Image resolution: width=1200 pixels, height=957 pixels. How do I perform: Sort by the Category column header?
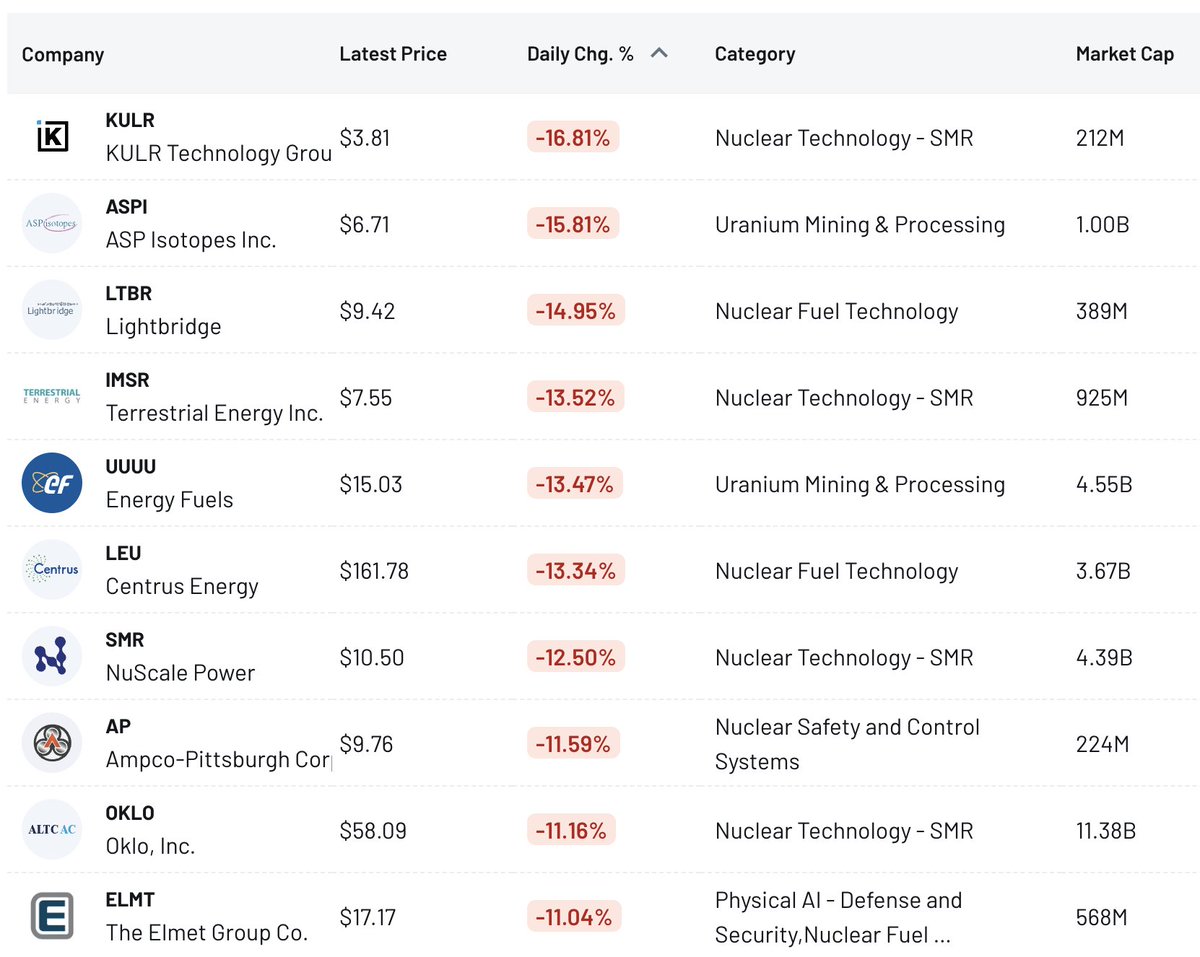click(755, 54)
